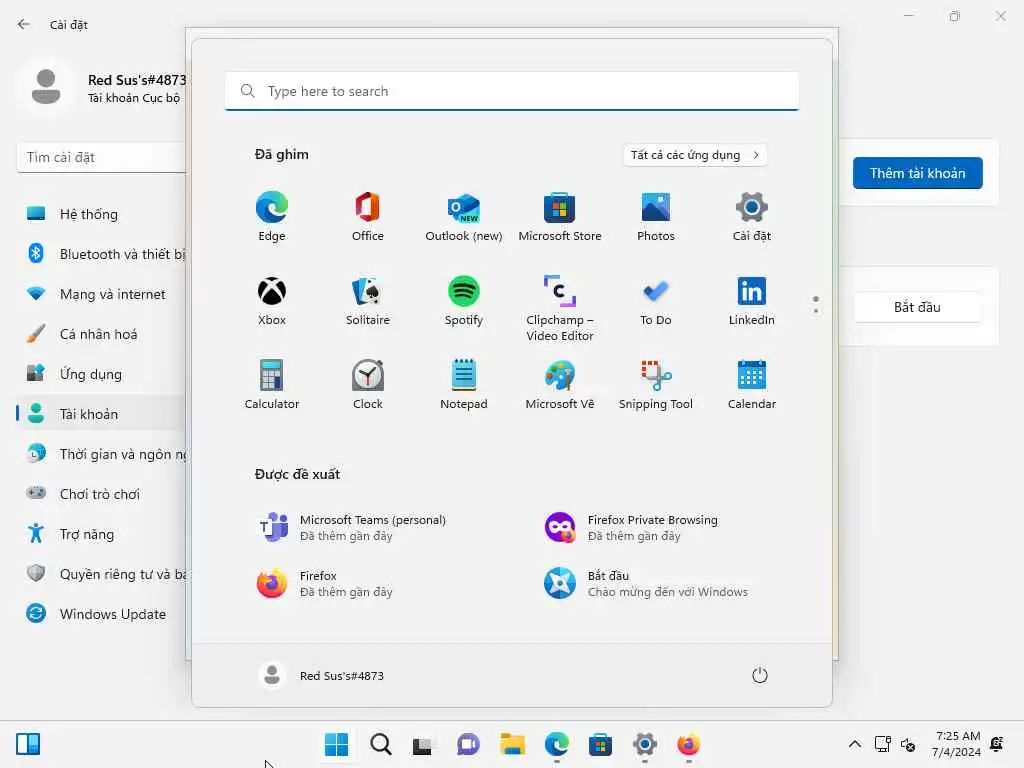This screenshot has height=768, width=1024.
Task: Open Solitaire game
Action: click(368, 301)
